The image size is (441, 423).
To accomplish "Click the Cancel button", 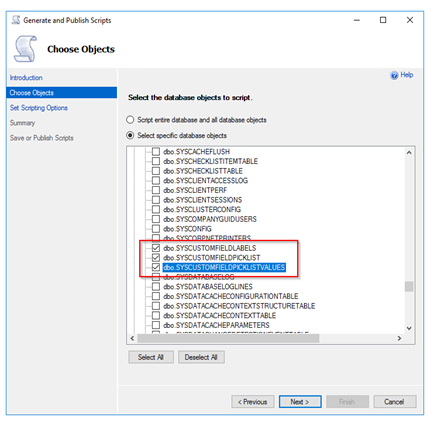I will point(395,402).
